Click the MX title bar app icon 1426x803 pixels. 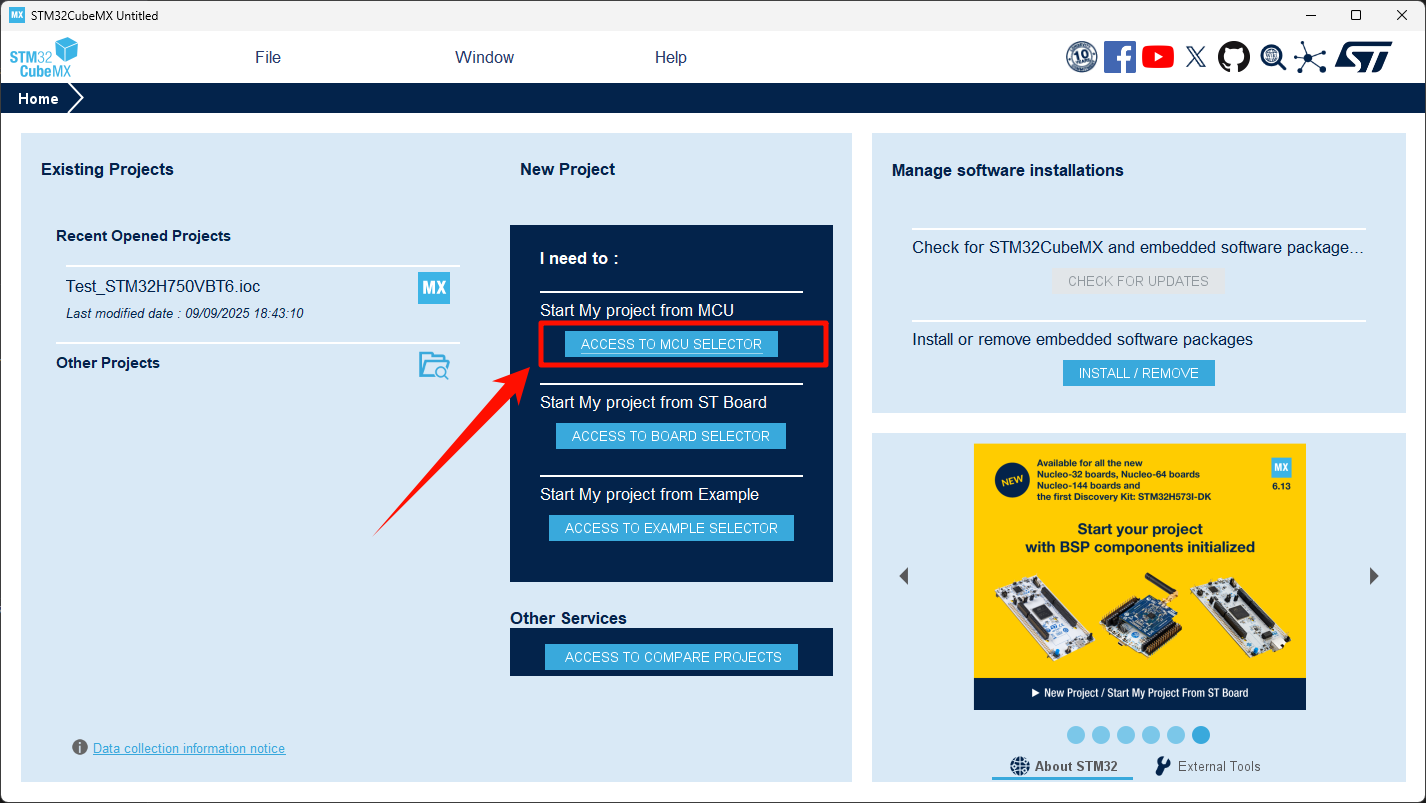pos(16,15)
